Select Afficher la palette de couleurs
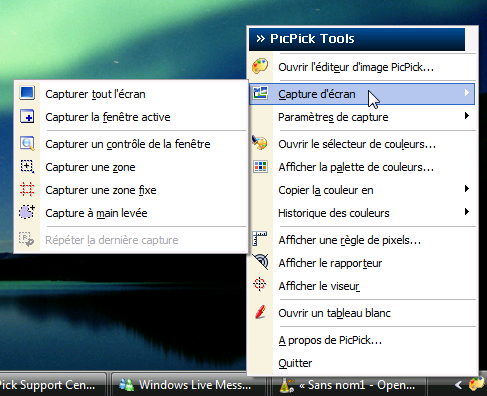Image resolution: width=487 pixels, height=396 pixels. (x=362, y=167)
